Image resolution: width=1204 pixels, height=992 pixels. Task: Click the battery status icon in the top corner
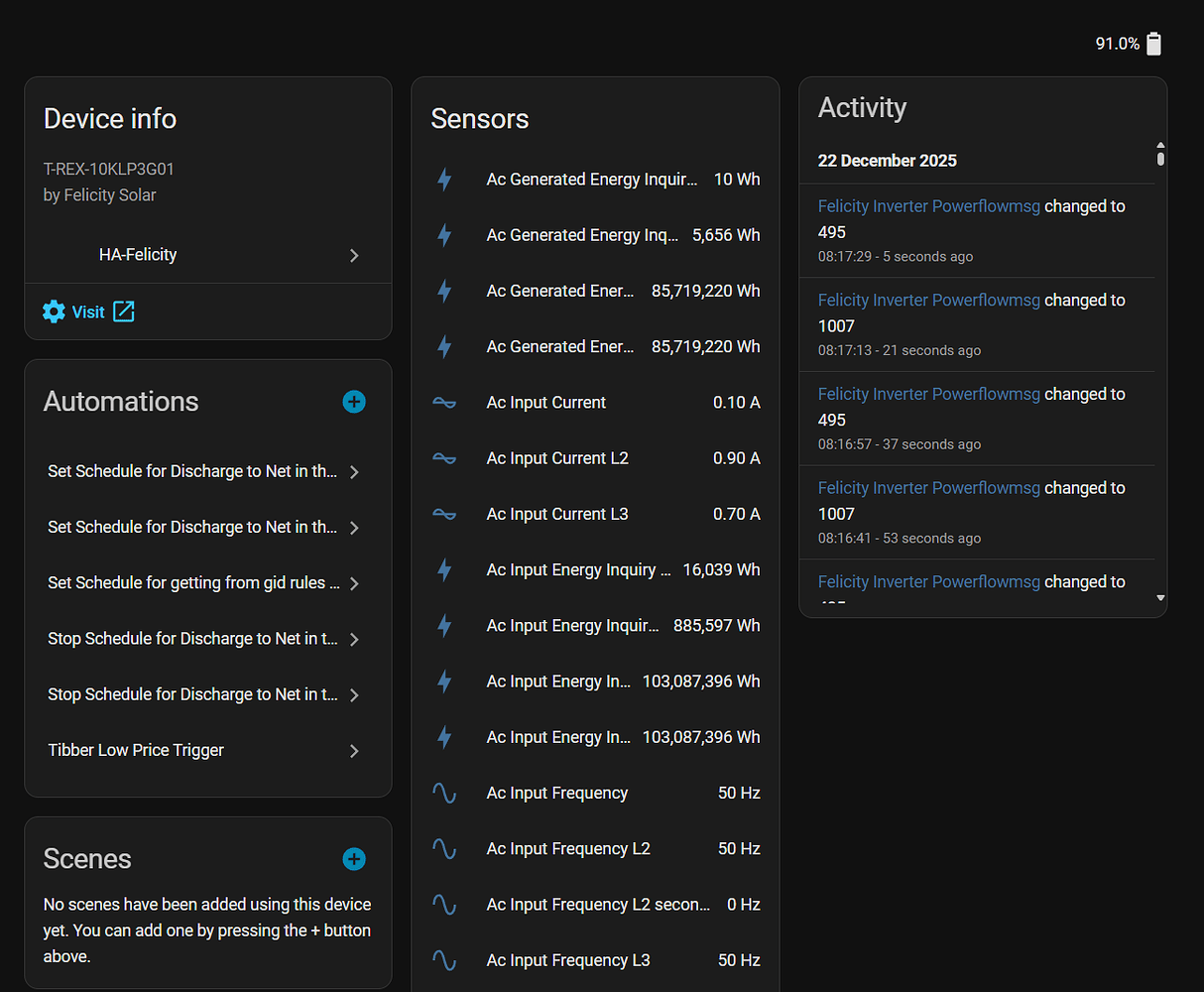point(1153,44)
